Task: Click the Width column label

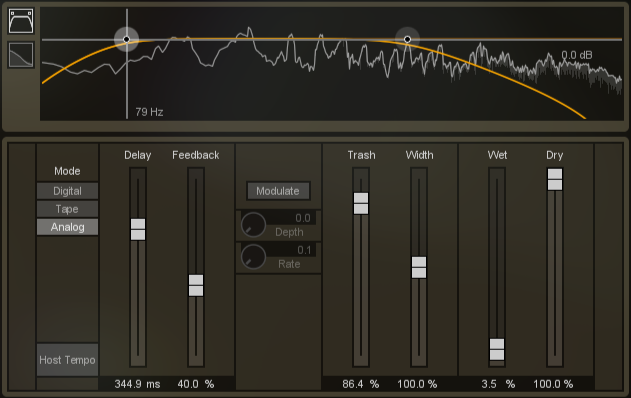Action: (x=419, y=155)
